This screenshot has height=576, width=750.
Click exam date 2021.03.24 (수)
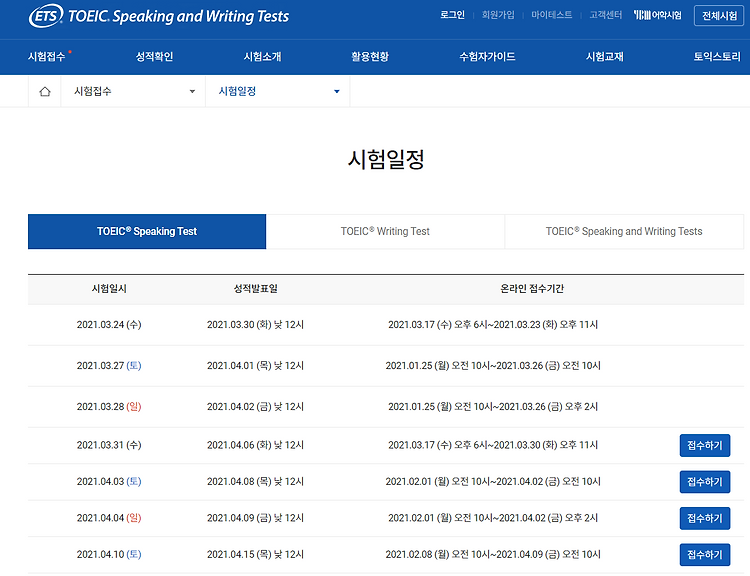pos(109,324)
